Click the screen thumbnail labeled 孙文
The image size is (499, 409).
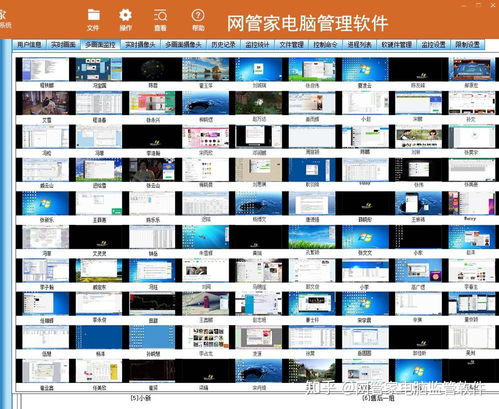point(472,103)
